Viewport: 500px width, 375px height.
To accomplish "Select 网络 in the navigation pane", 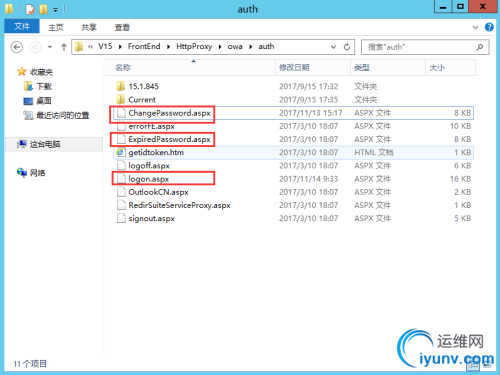I will click(x=37, y=173).
